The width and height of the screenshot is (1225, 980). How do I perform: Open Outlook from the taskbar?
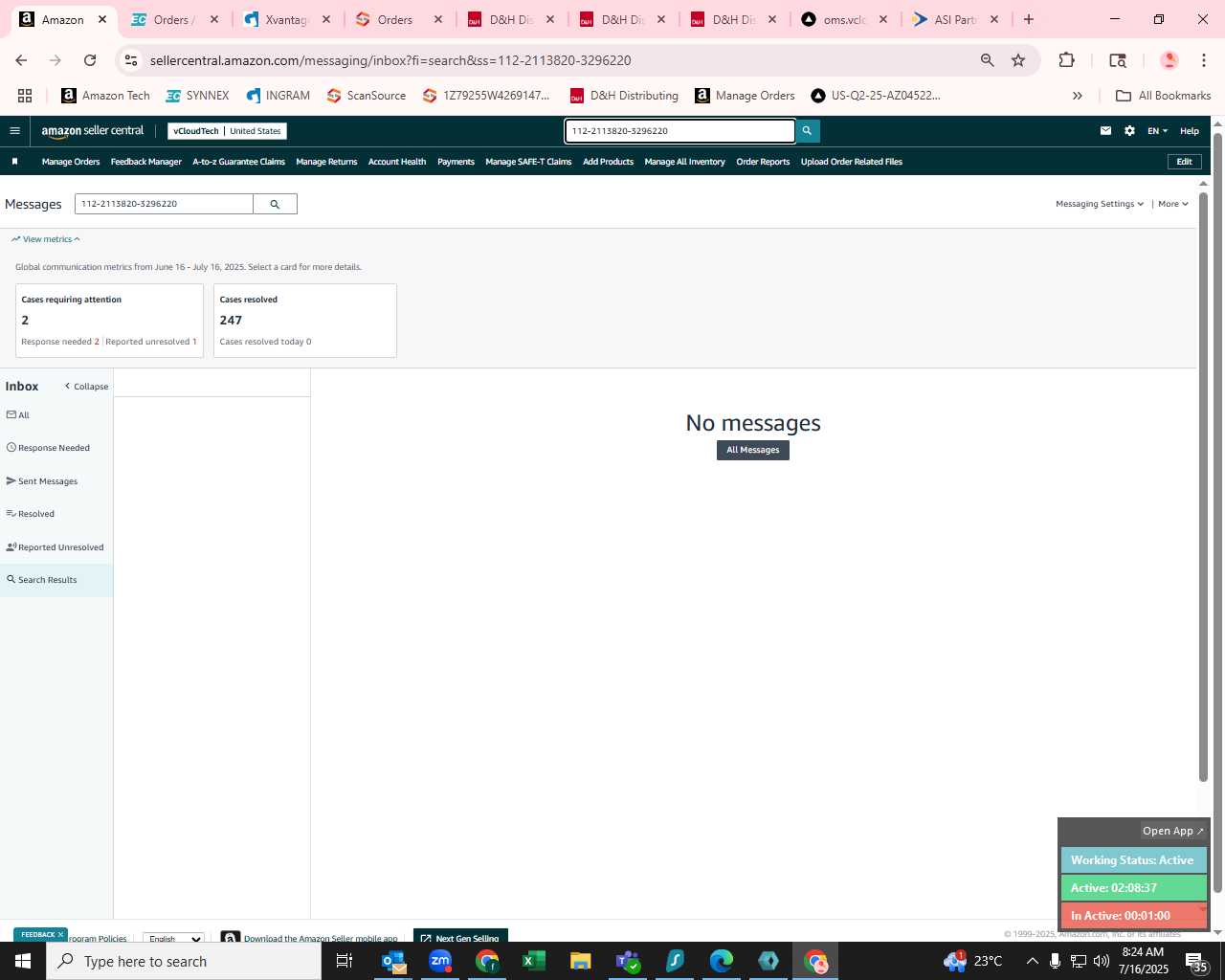point(394,961)
